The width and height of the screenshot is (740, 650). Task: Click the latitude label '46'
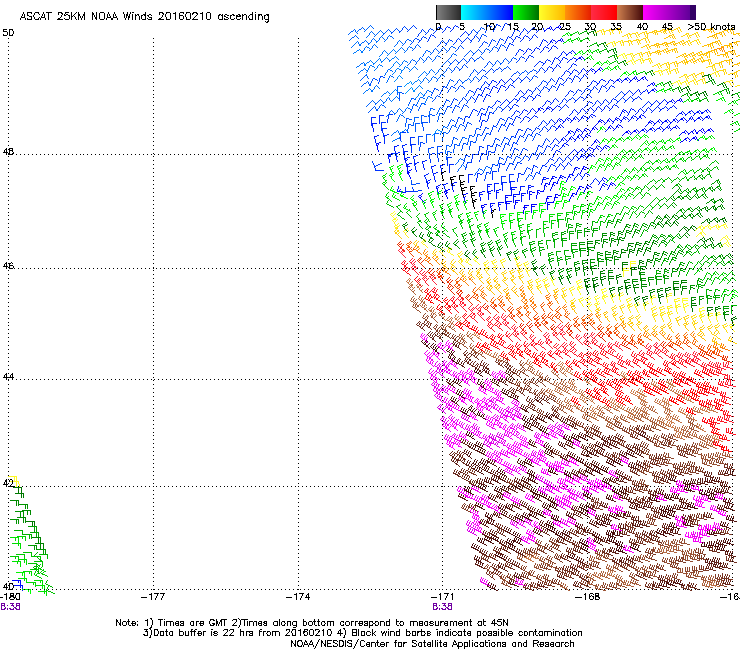8,266
